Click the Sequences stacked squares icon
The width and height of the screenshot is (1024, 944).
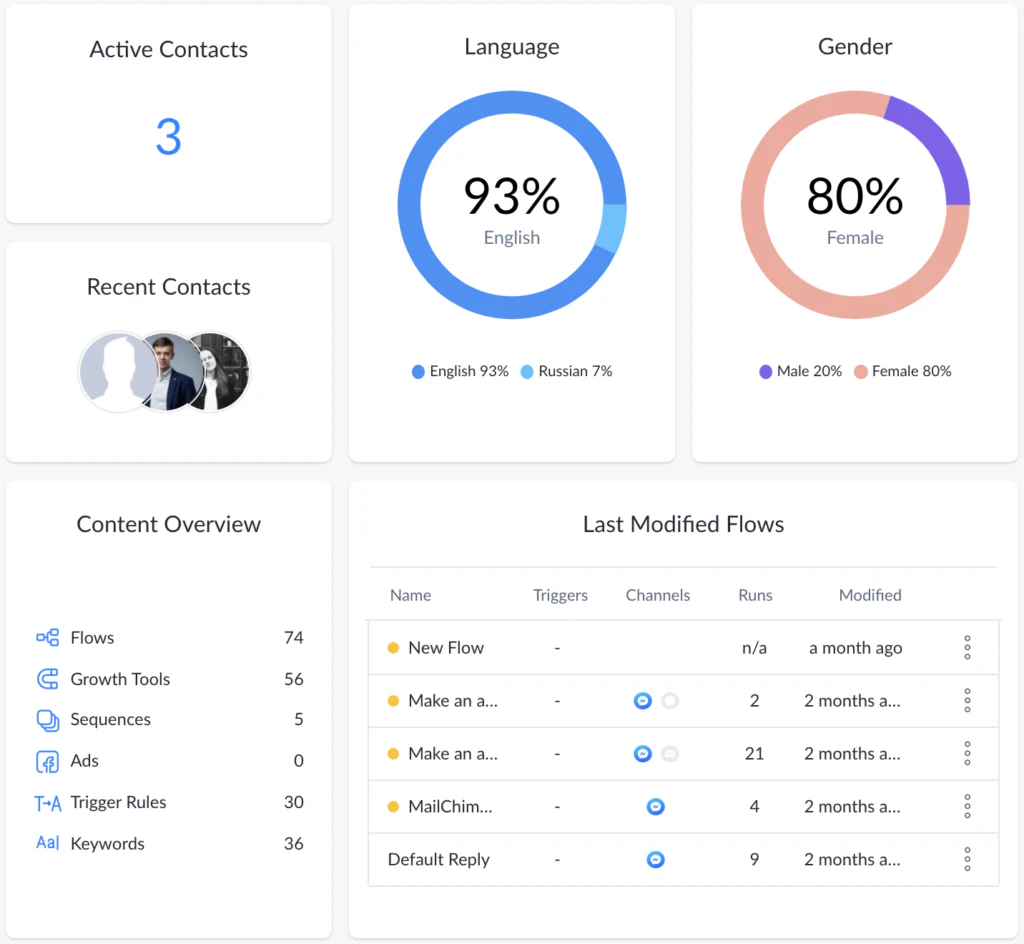pyautogui.click(x=47, y=720)
